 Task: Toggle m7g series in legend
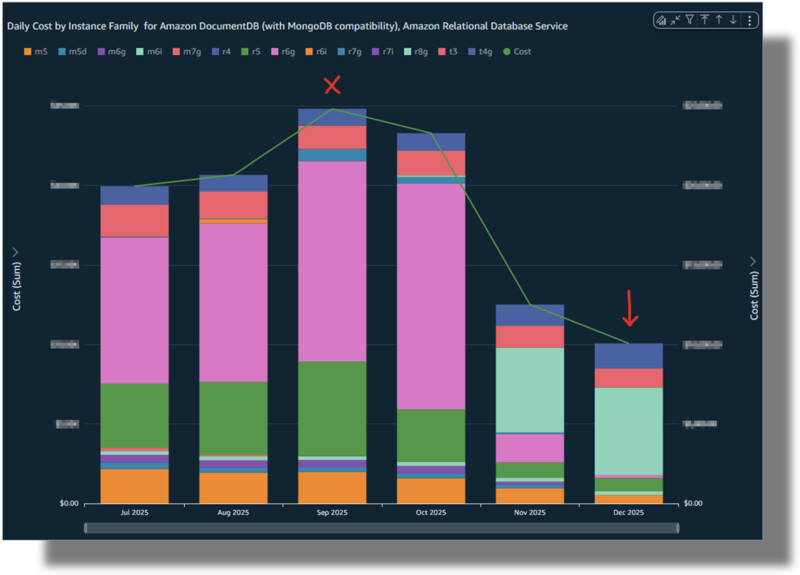(x=187, y=52)
